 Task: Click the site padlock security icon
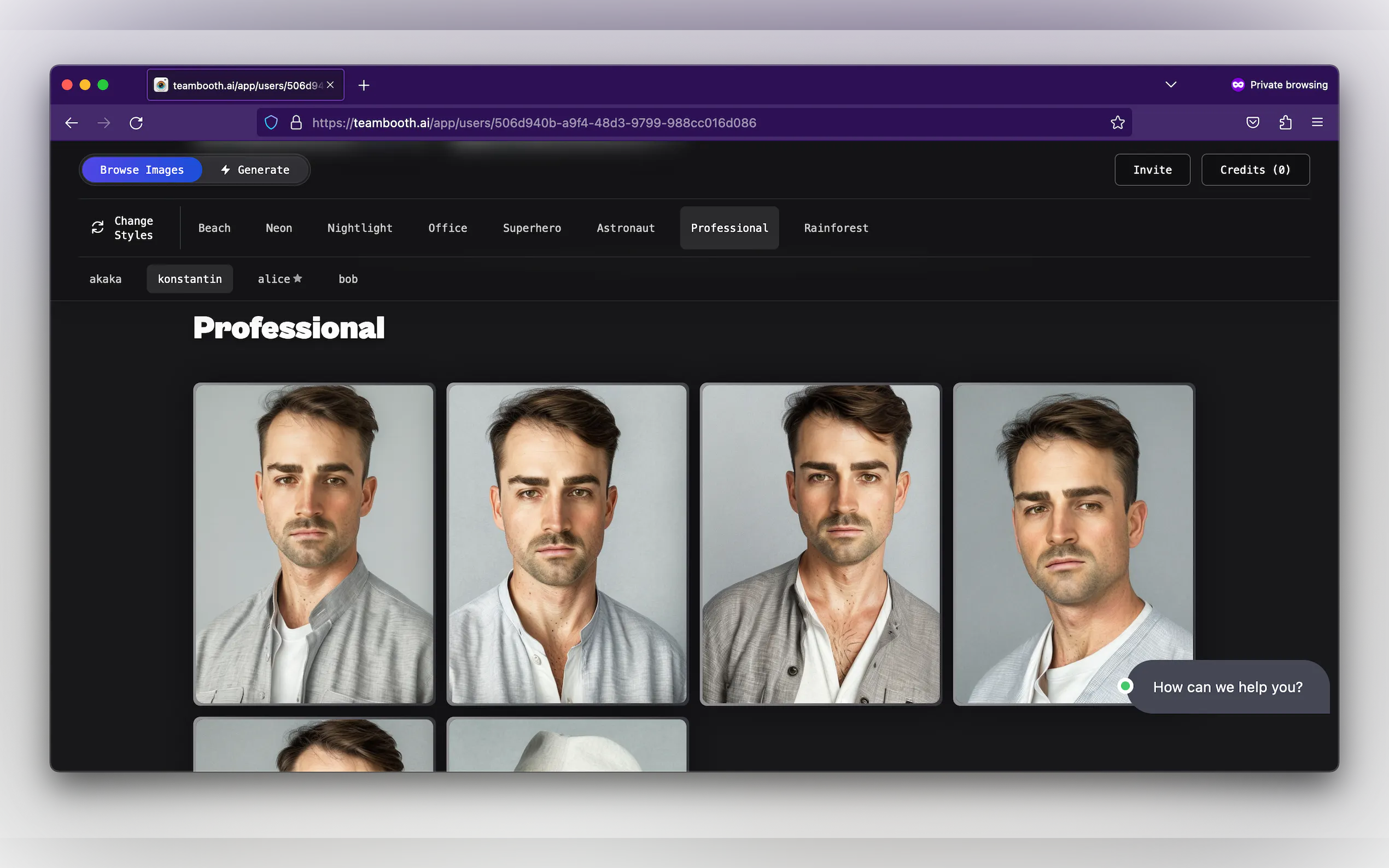[296, 122]
